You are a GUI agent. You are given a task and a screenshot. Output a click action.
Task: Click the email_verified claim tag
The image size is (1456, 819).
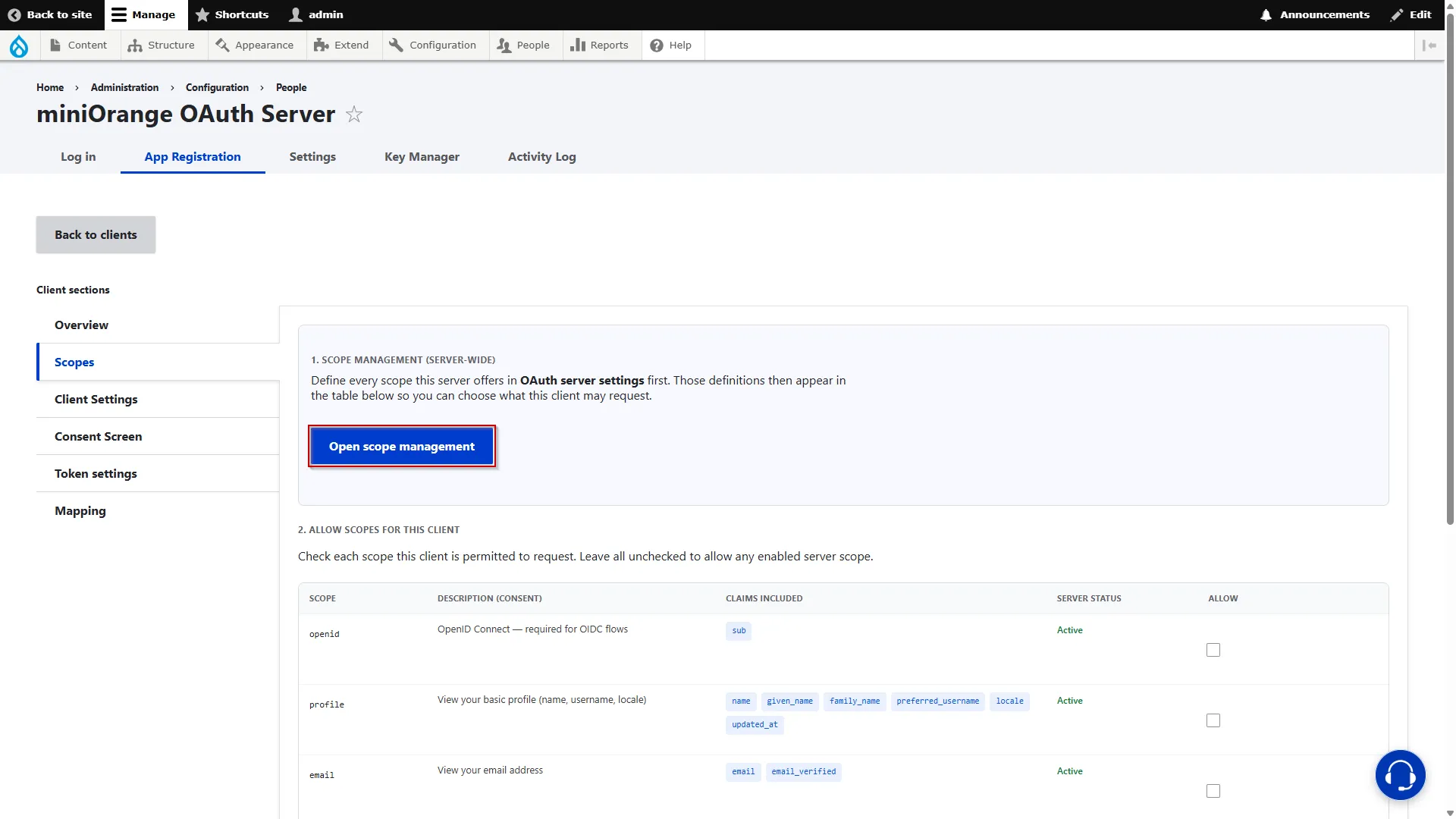[x=803, y=771]
